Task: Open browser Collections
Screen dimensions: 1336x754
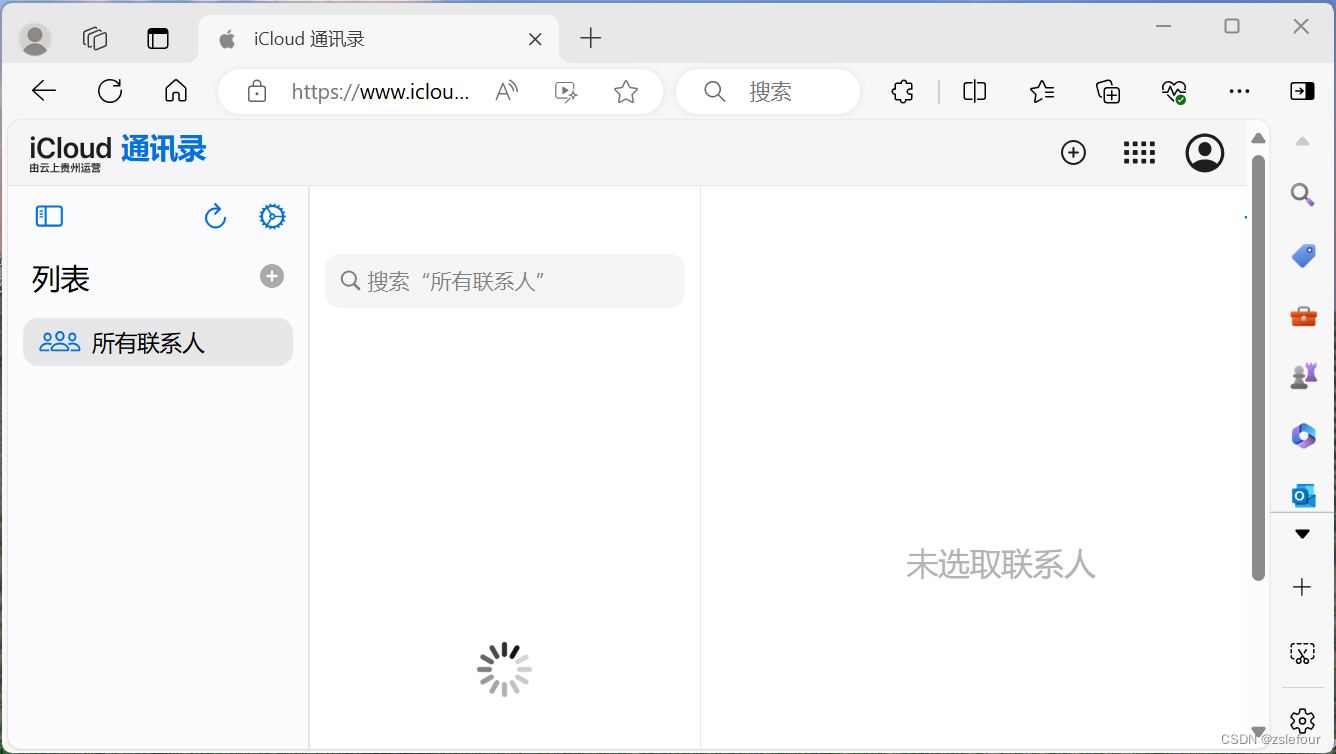Action: click(x=1108, y=92)
